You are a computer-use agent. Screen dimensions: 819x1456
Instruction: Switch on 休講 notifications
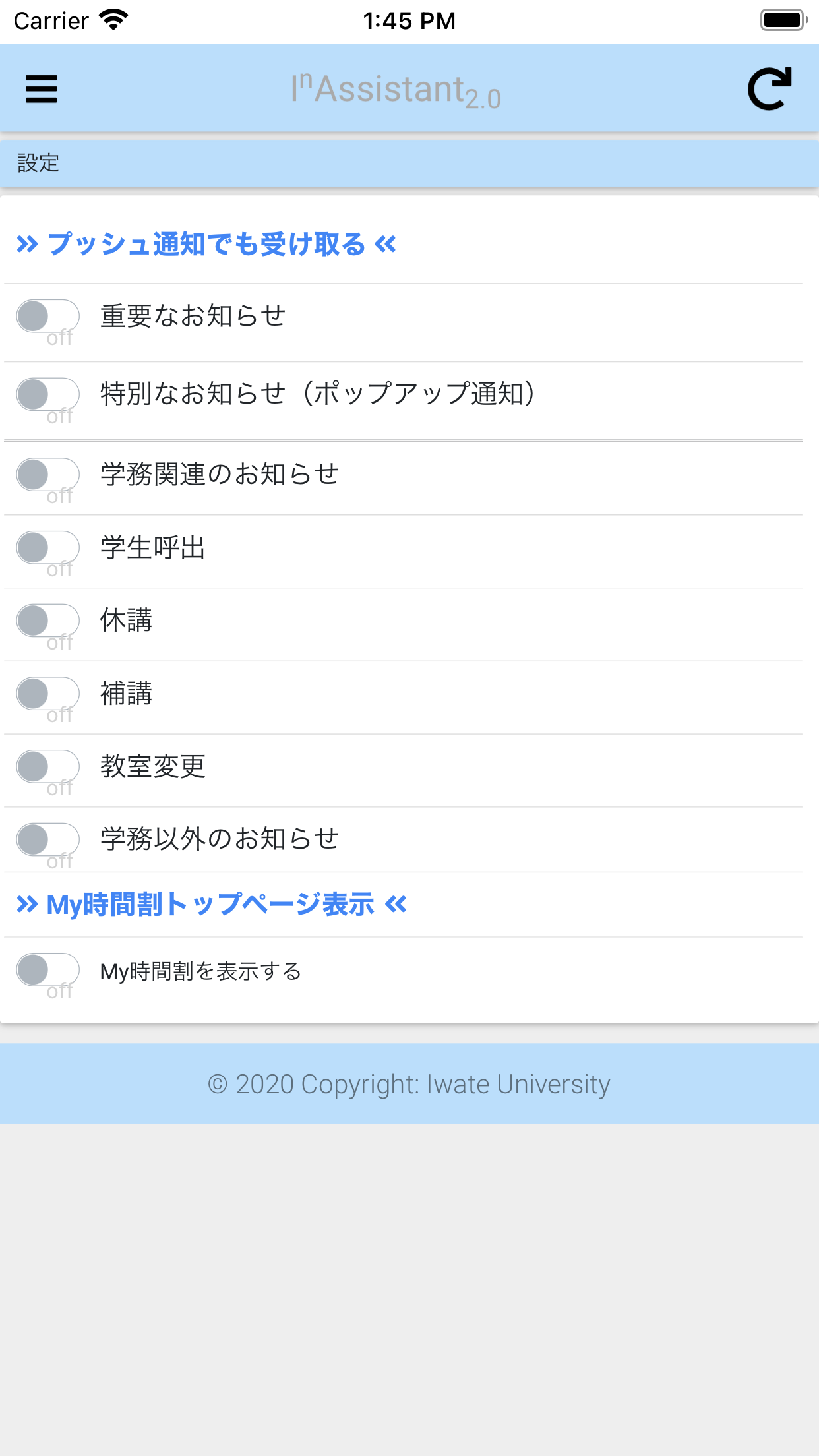coord(47,621)
